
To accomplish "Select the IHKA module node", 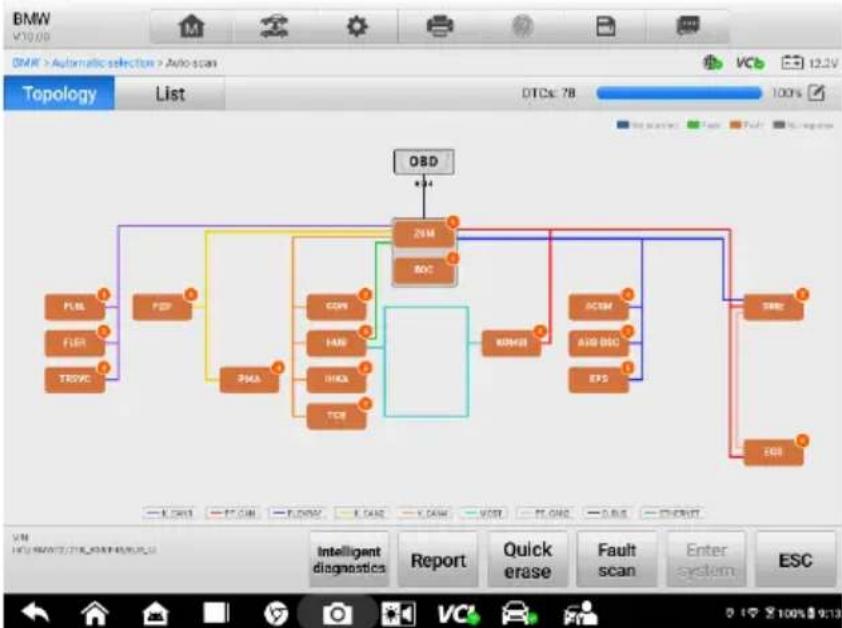I will (x=337, y=379).
